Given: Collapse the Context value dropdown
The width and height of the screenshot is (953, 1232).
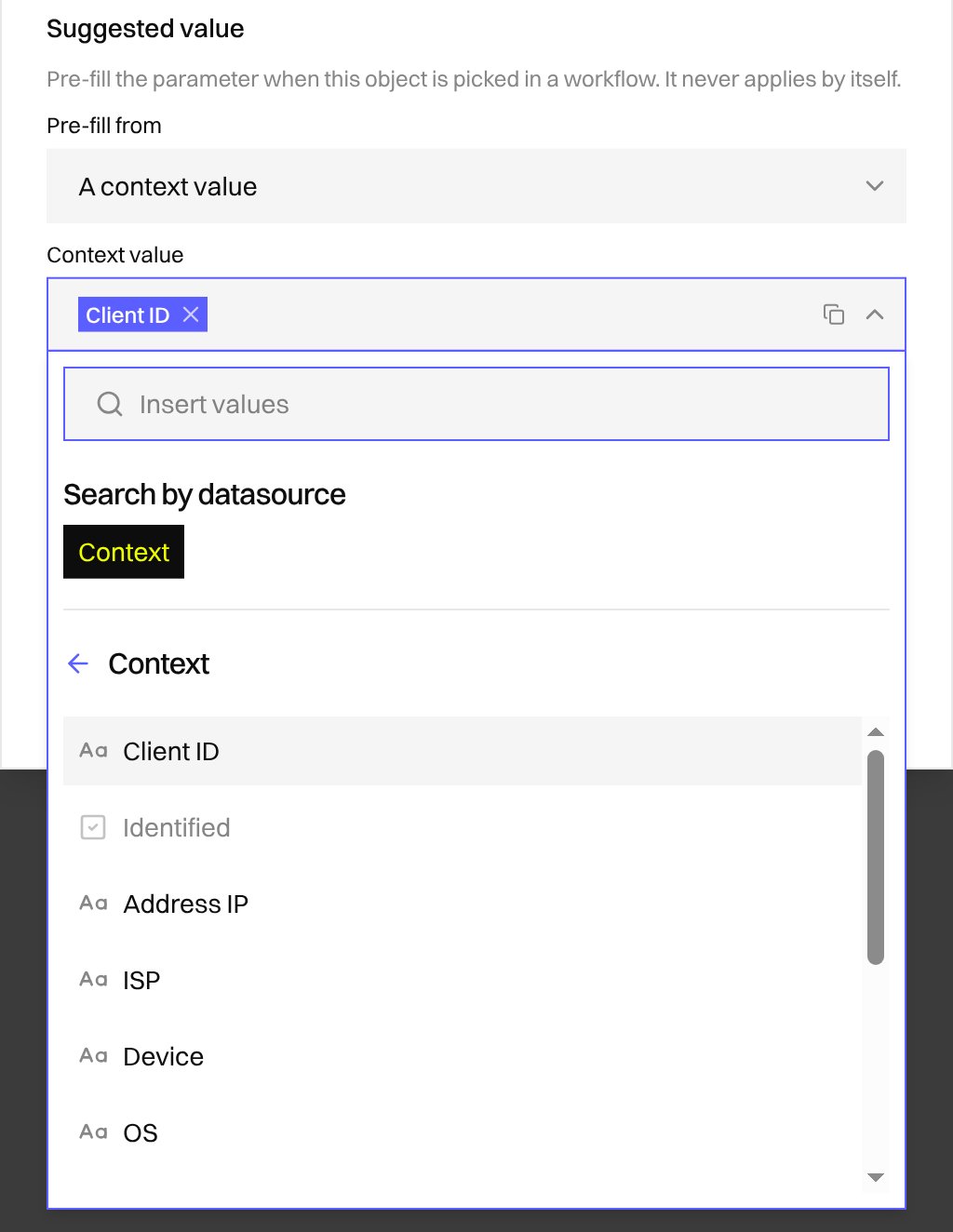Looking at the screenshot, I should 875,315.
